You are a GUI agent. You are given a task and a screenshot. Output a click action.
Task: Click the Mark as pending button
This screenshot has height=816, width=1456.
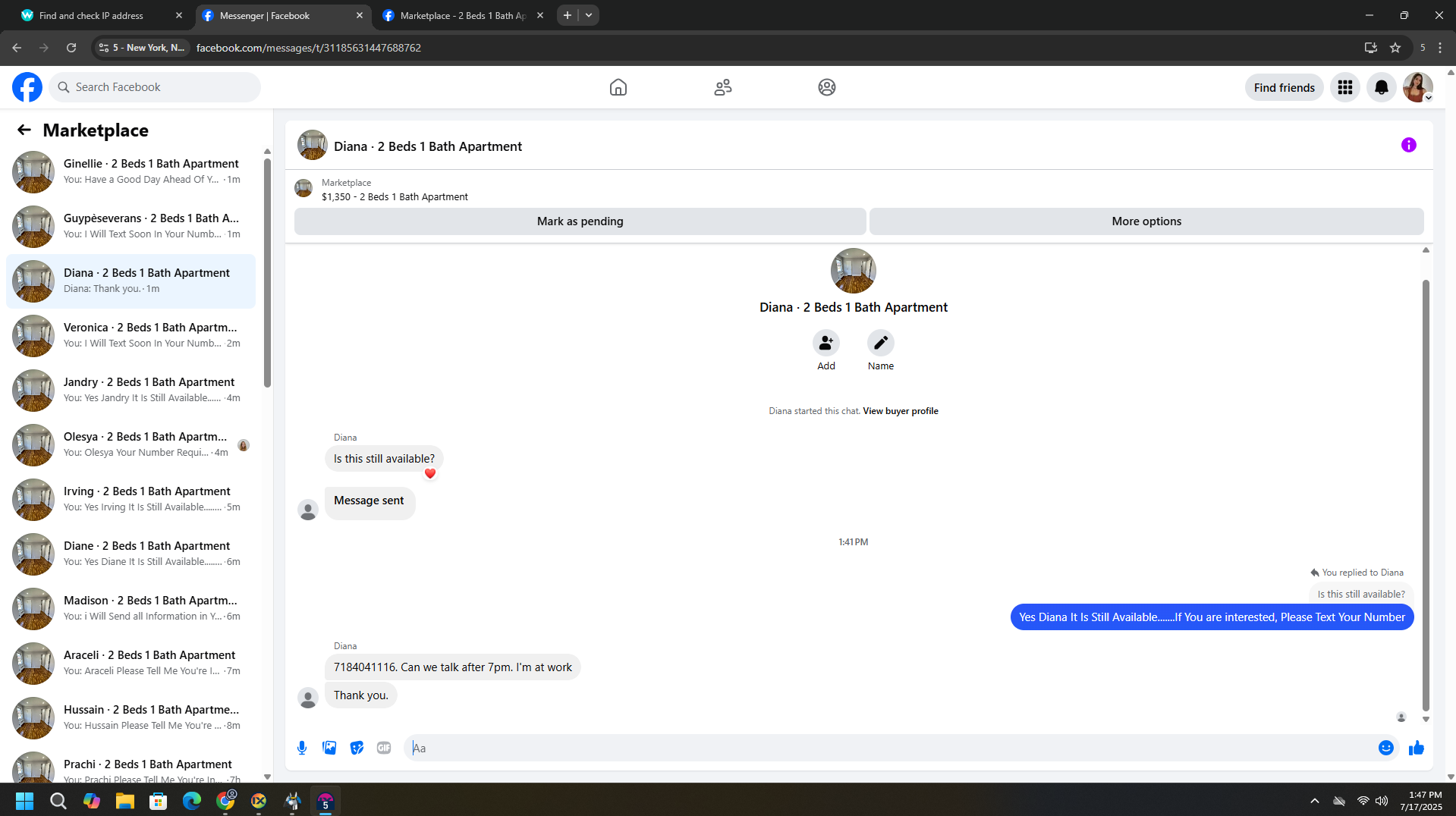point(580,221)
